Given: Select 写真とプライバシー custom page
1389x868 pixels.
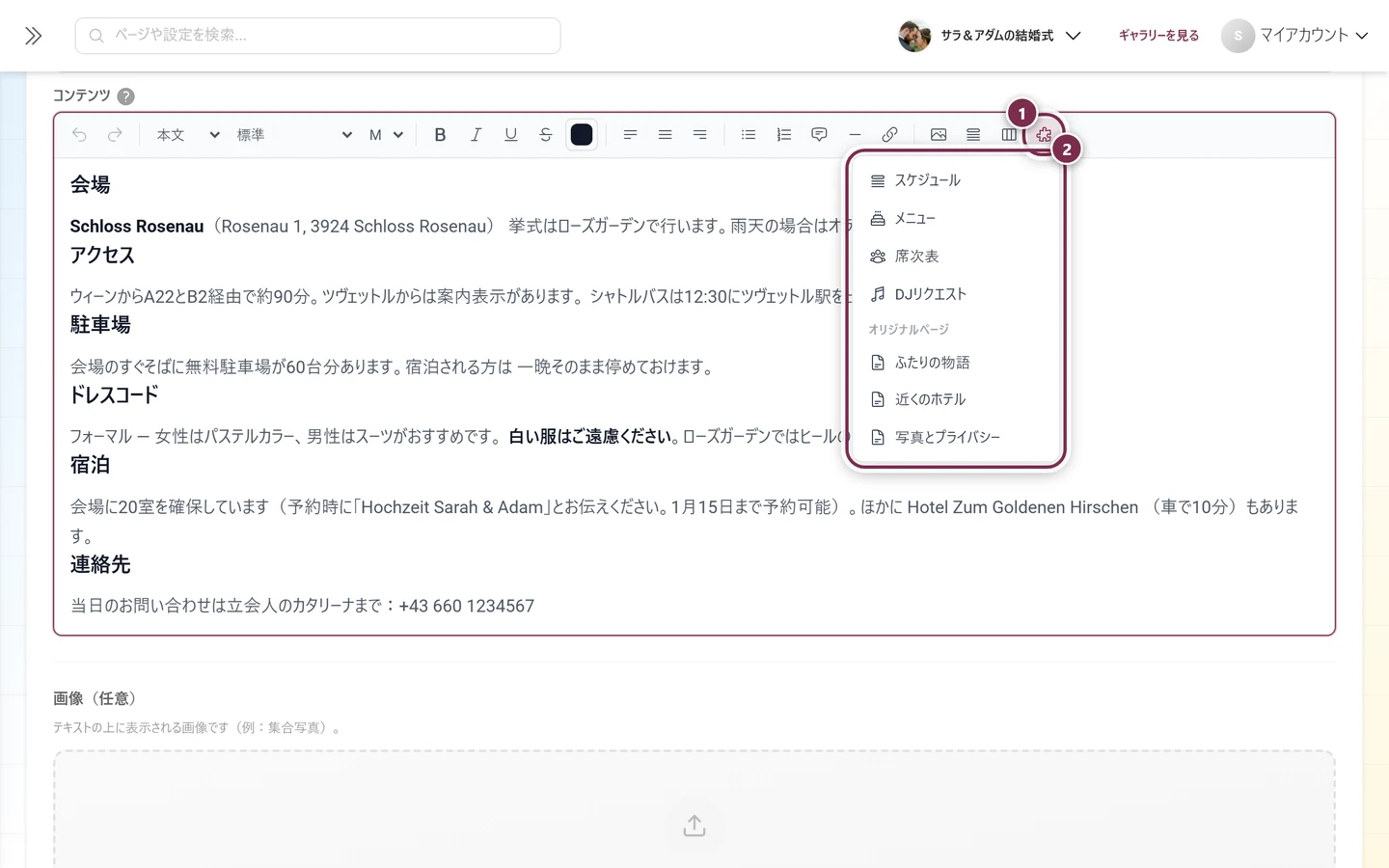Looking at the screenshot, I should point(955,437).
